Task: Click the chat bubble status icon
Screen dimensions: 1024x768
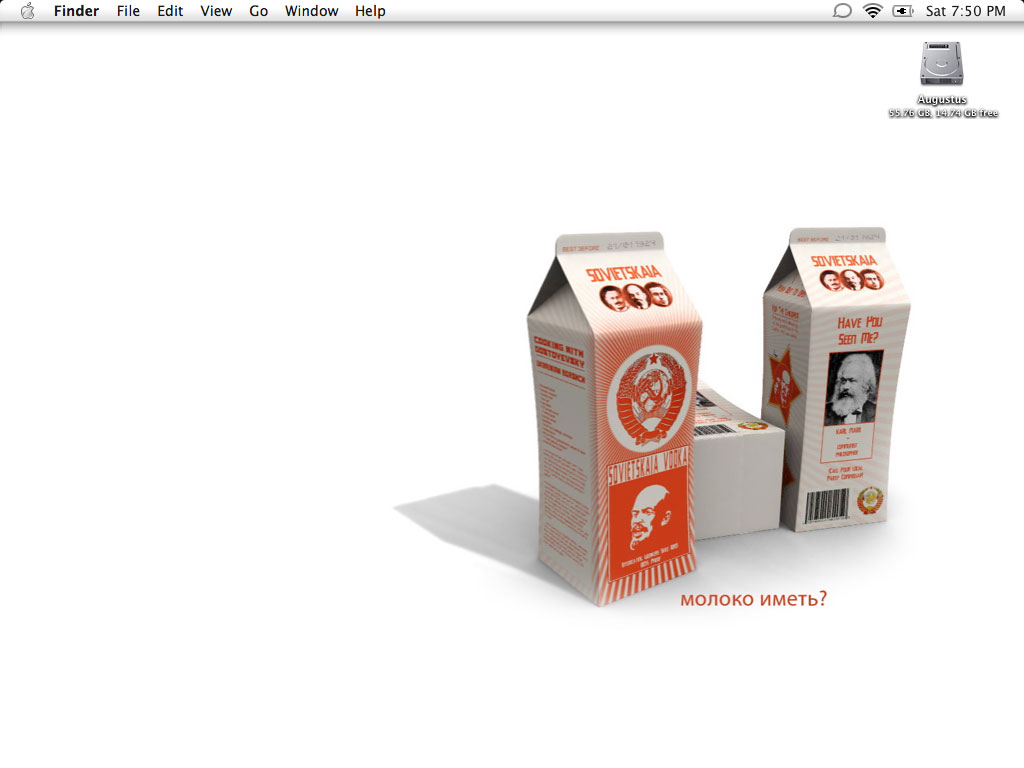Action: [842, 11]
